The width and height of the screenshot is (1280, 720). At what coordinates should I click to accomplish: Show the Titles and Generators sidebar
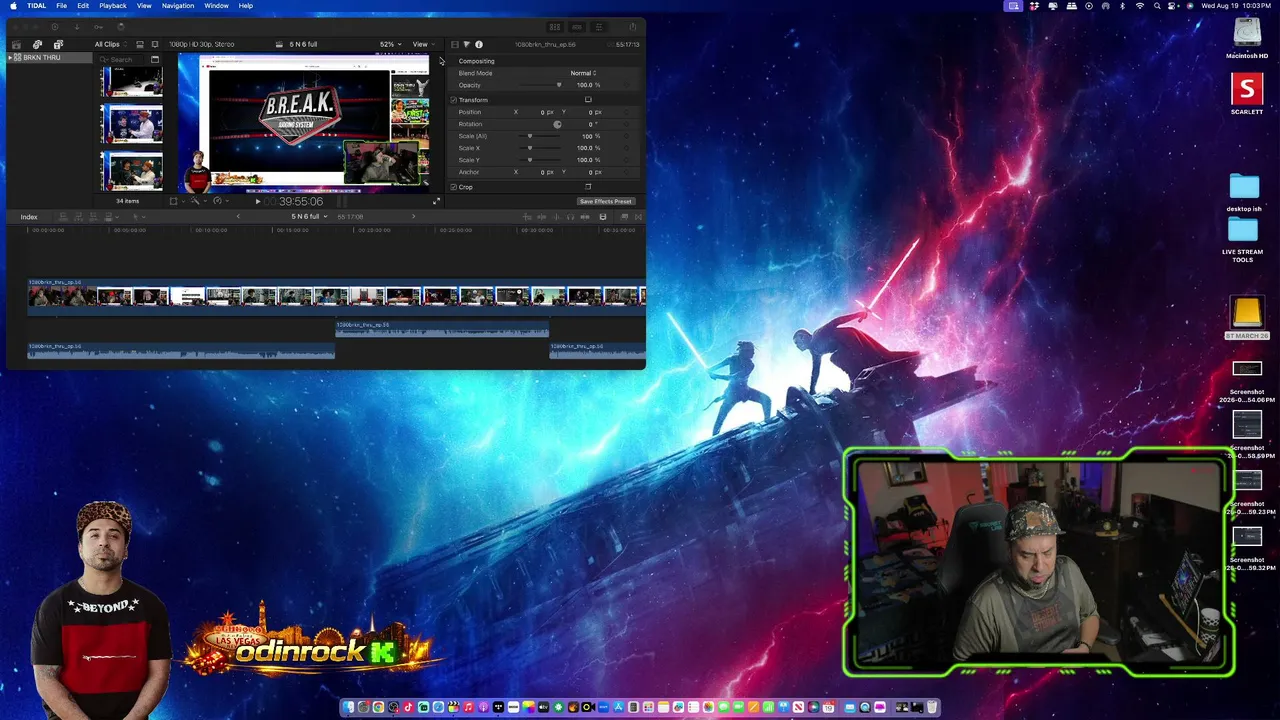tap(58, 44)
